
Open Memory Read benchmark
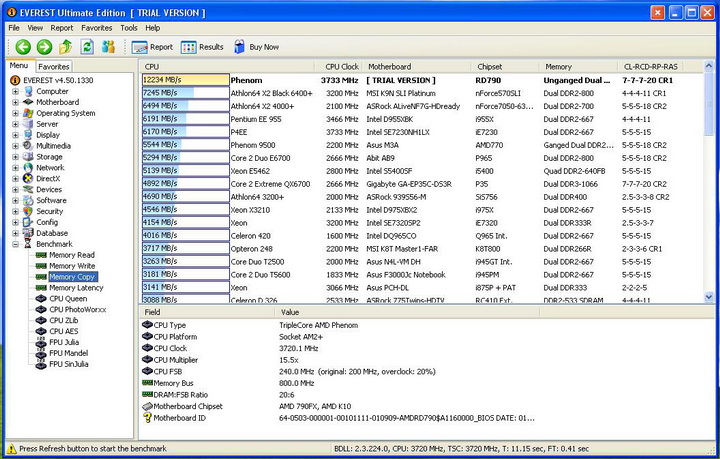(72, 255)
